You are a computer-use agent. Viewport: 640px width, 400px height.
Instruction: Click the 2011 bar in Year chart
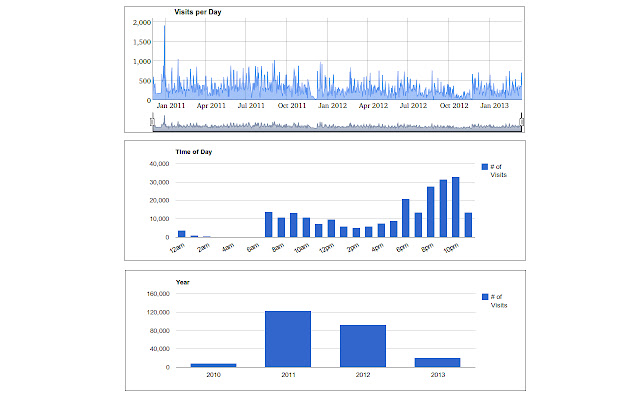(288, 339)
